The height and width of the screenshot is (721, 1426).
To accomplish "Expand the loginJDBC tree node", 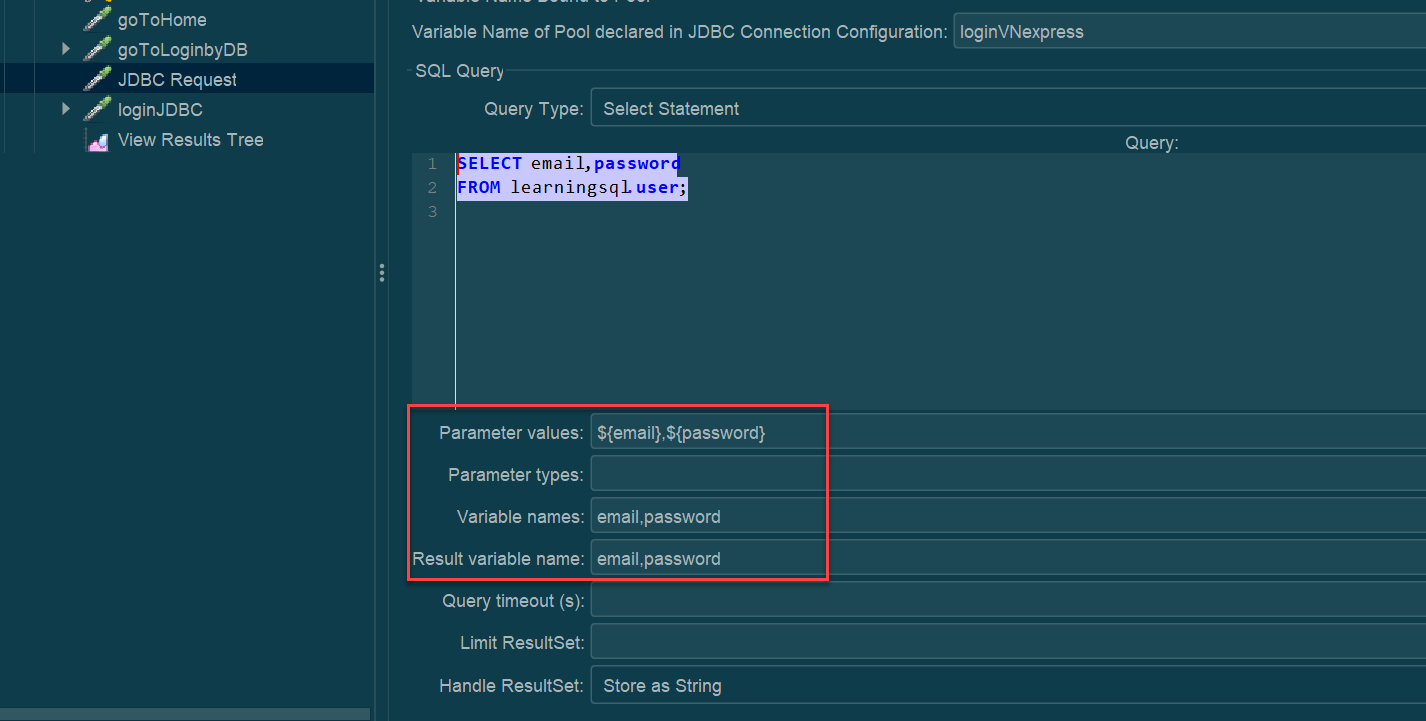I will [x=66, y=109].
